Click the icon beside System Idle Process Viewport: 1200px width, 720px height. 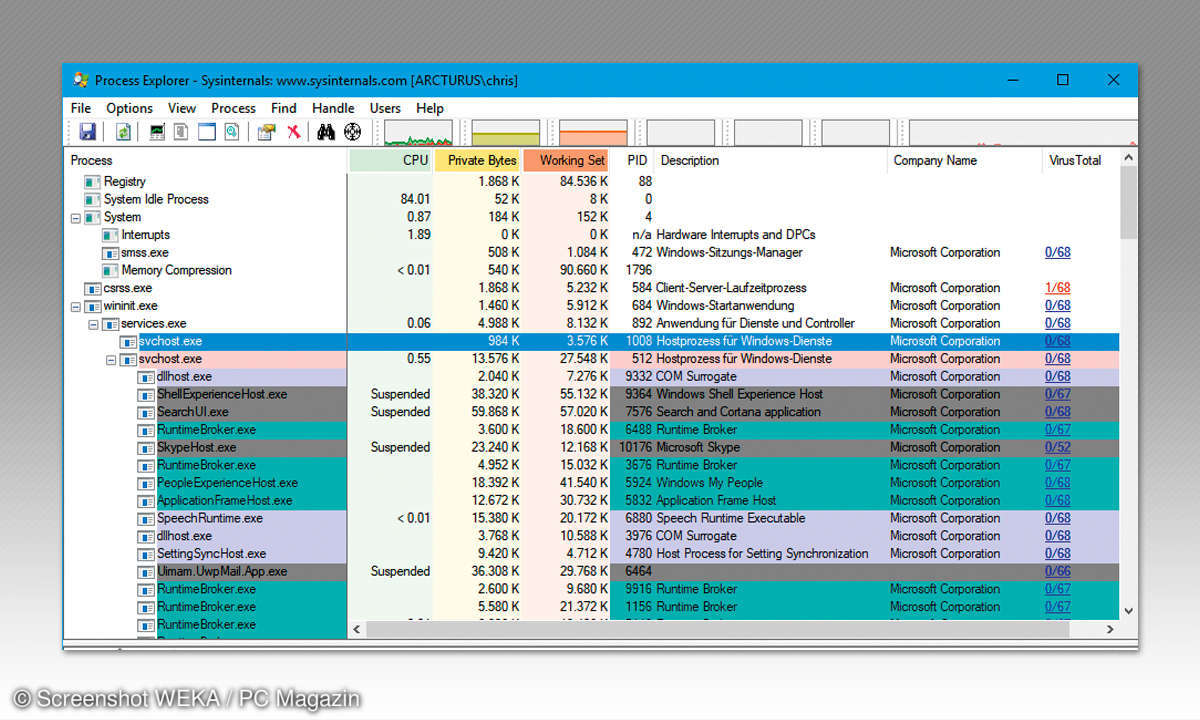tap(92, 199)
